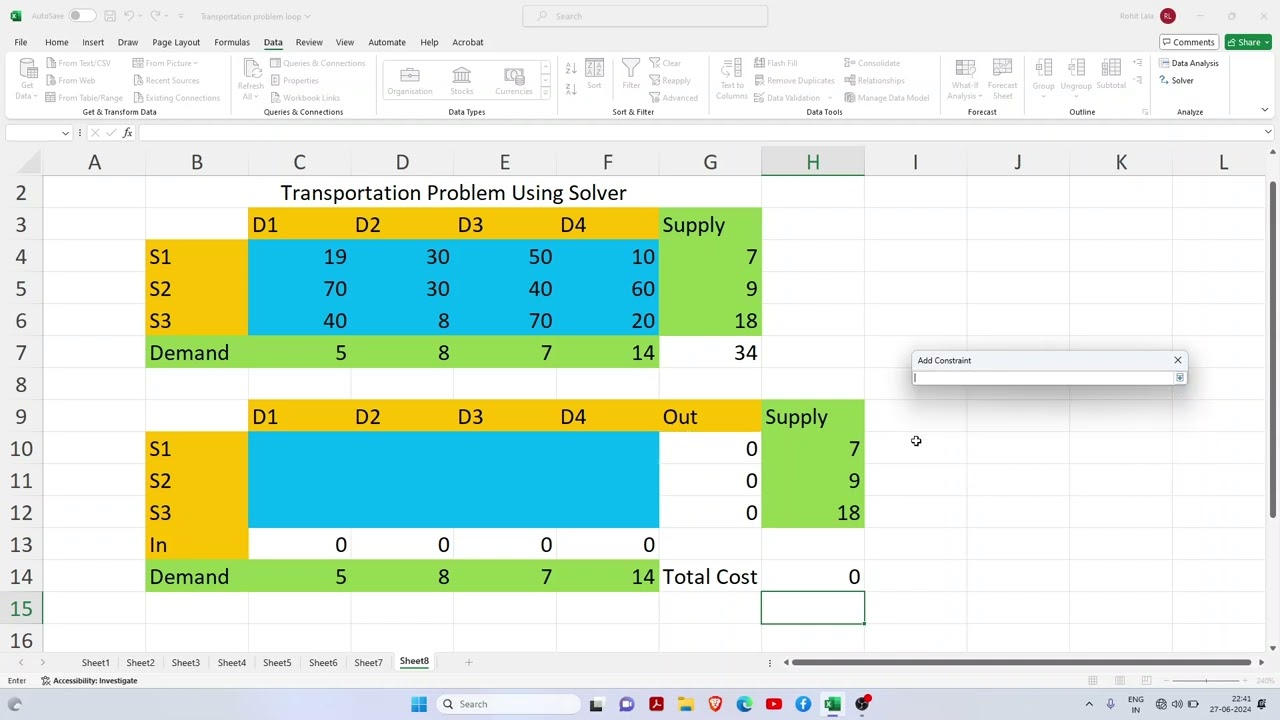Image resolution: width=1280 pixels, height=720 pixels.
Task: Sort A to Z ascending
Action: 570,68
